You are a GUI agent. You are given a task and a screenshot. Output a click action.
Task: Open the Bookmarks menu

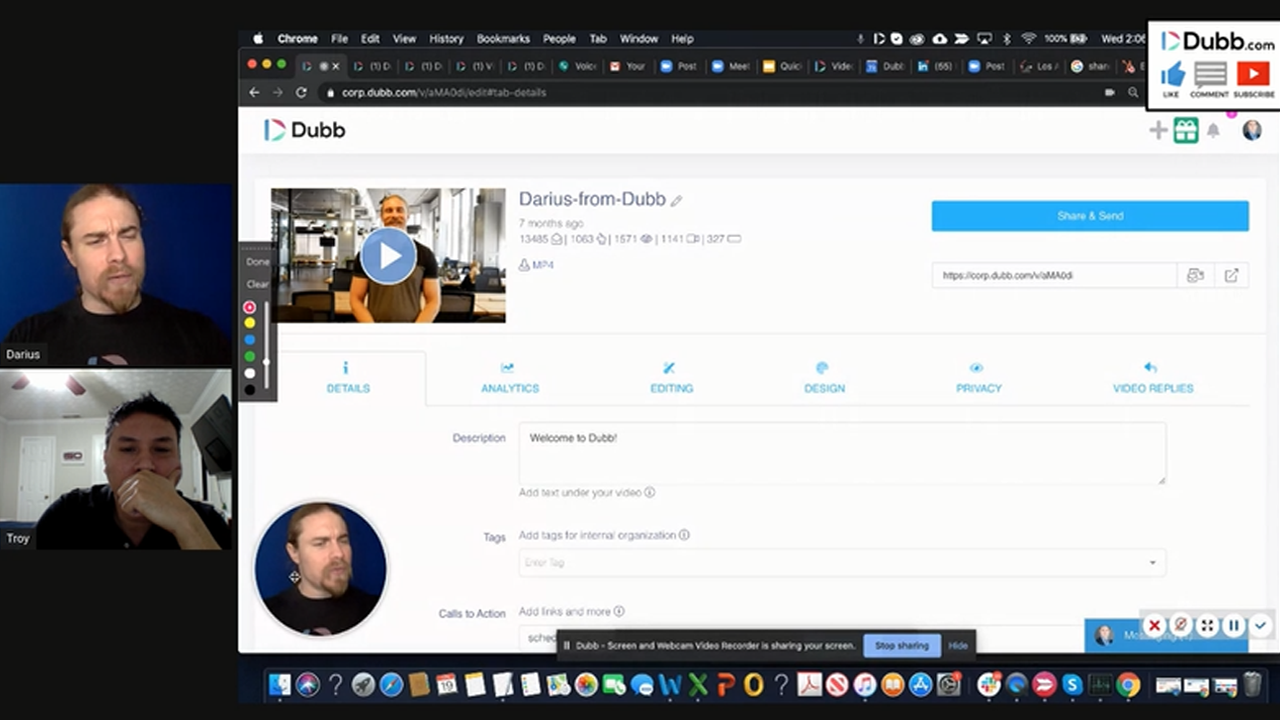pos(503,39)
